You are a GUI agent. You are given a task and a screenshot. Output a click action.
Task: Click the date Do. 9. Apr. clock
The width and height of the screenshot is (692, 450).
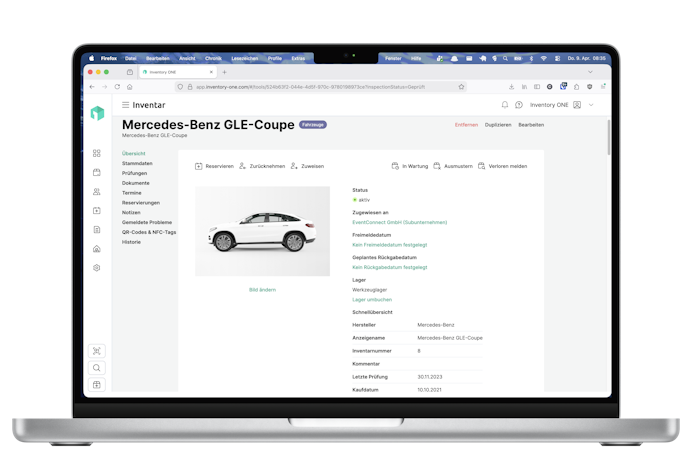pos(587,58)
